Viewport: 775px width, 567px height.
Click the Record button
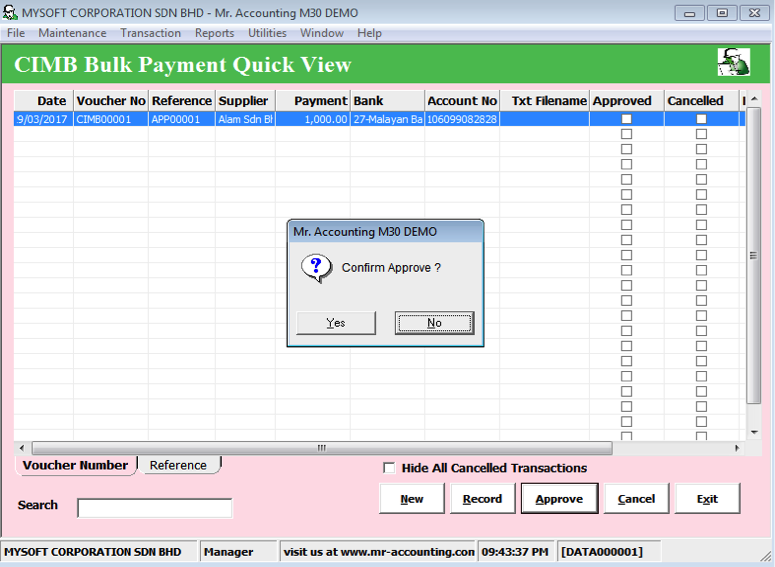tap(482, 499)
